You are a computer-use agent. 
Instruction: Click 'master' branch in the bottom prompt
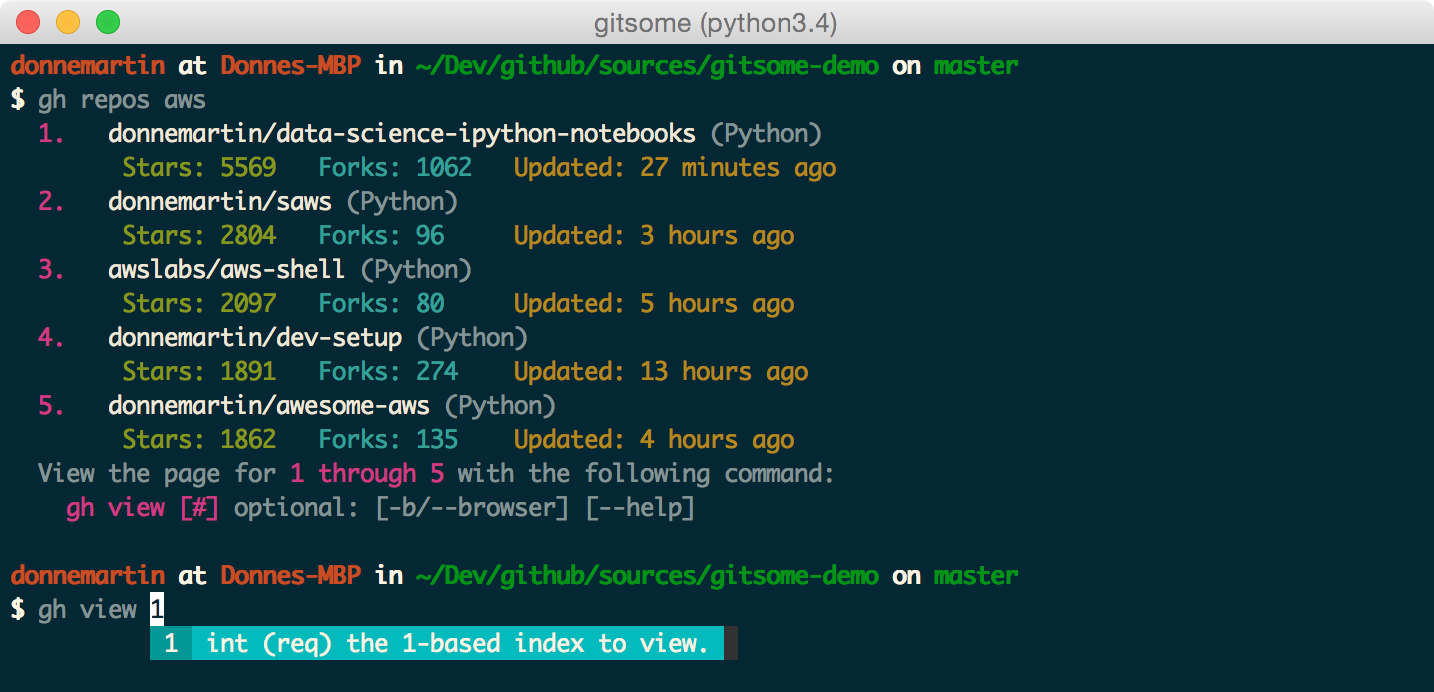(976, 575)
